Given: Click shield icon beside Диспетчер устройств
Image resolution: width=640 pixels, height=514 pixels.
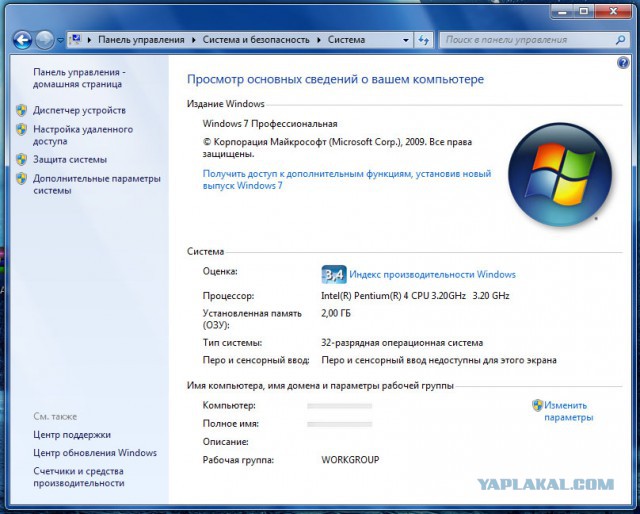Looking at the screenshot, I should tap(22, 110).
